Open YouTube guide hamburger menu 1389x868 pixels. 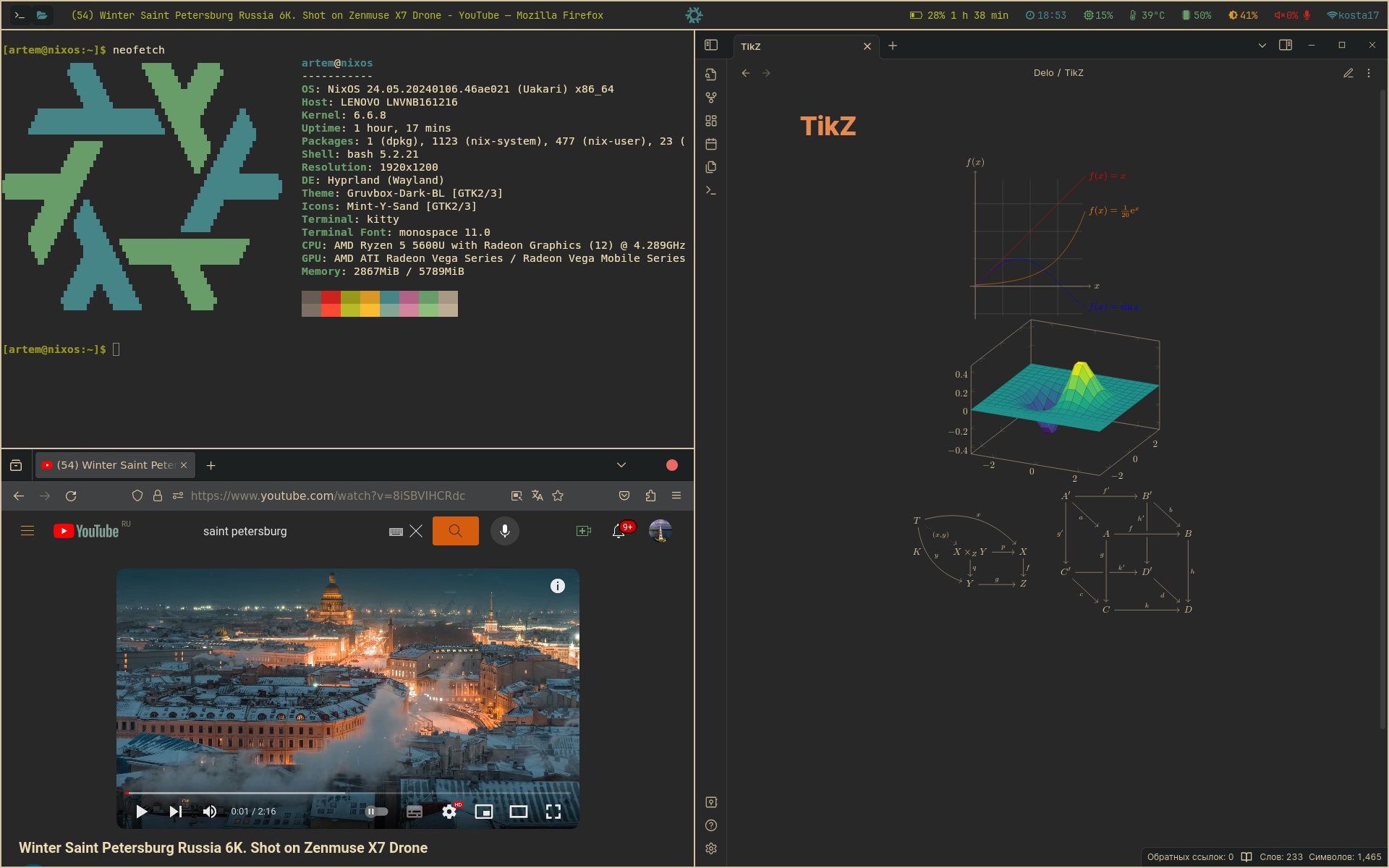(x=27, y=531)
